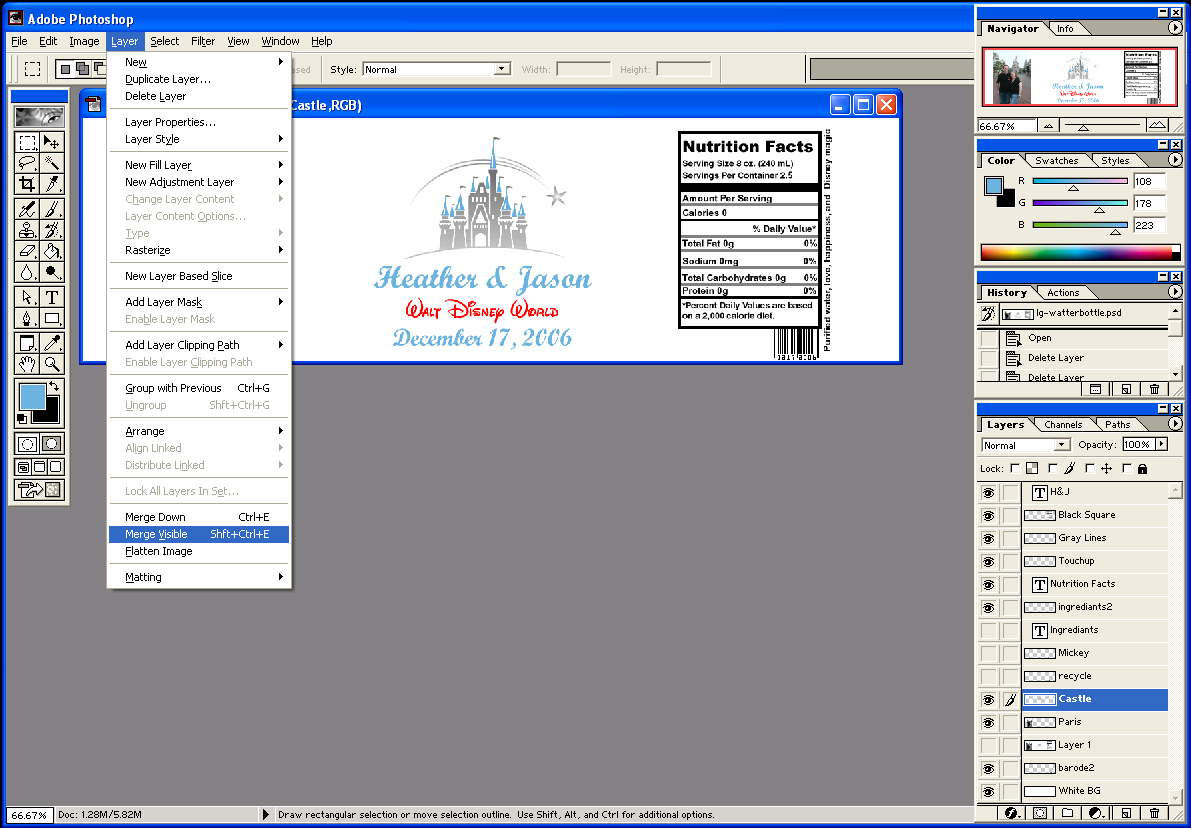Viewport: 1191px width, 828px height.
Task: Expand the Opacity slider arrow
Action: [1161, 445]
